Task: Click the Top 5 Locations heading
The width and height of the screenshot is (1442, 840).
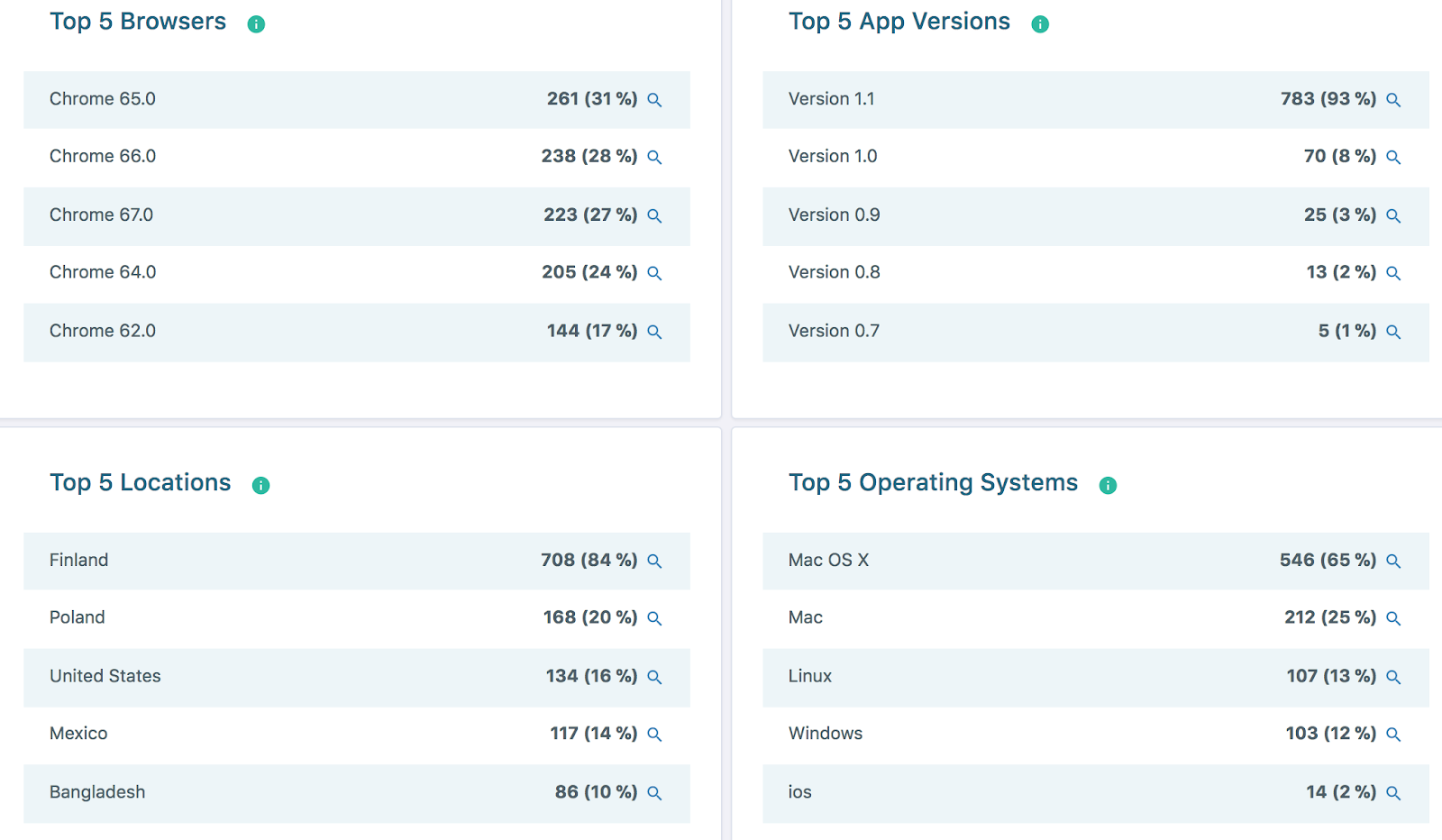Action: pyautogui.click(x=141, y=483)
